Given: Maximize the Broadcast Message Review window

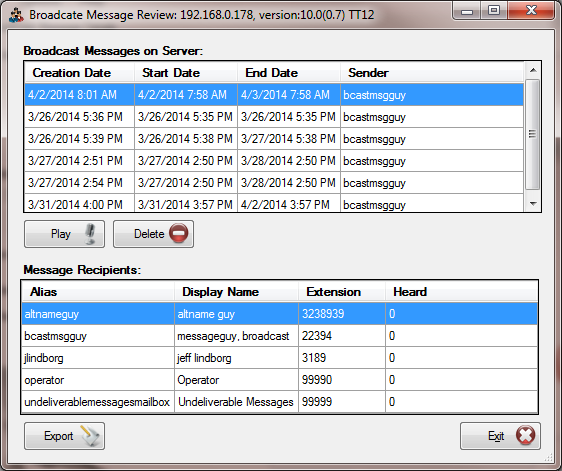Looking at the screenshot, I should tap(494, 10).
